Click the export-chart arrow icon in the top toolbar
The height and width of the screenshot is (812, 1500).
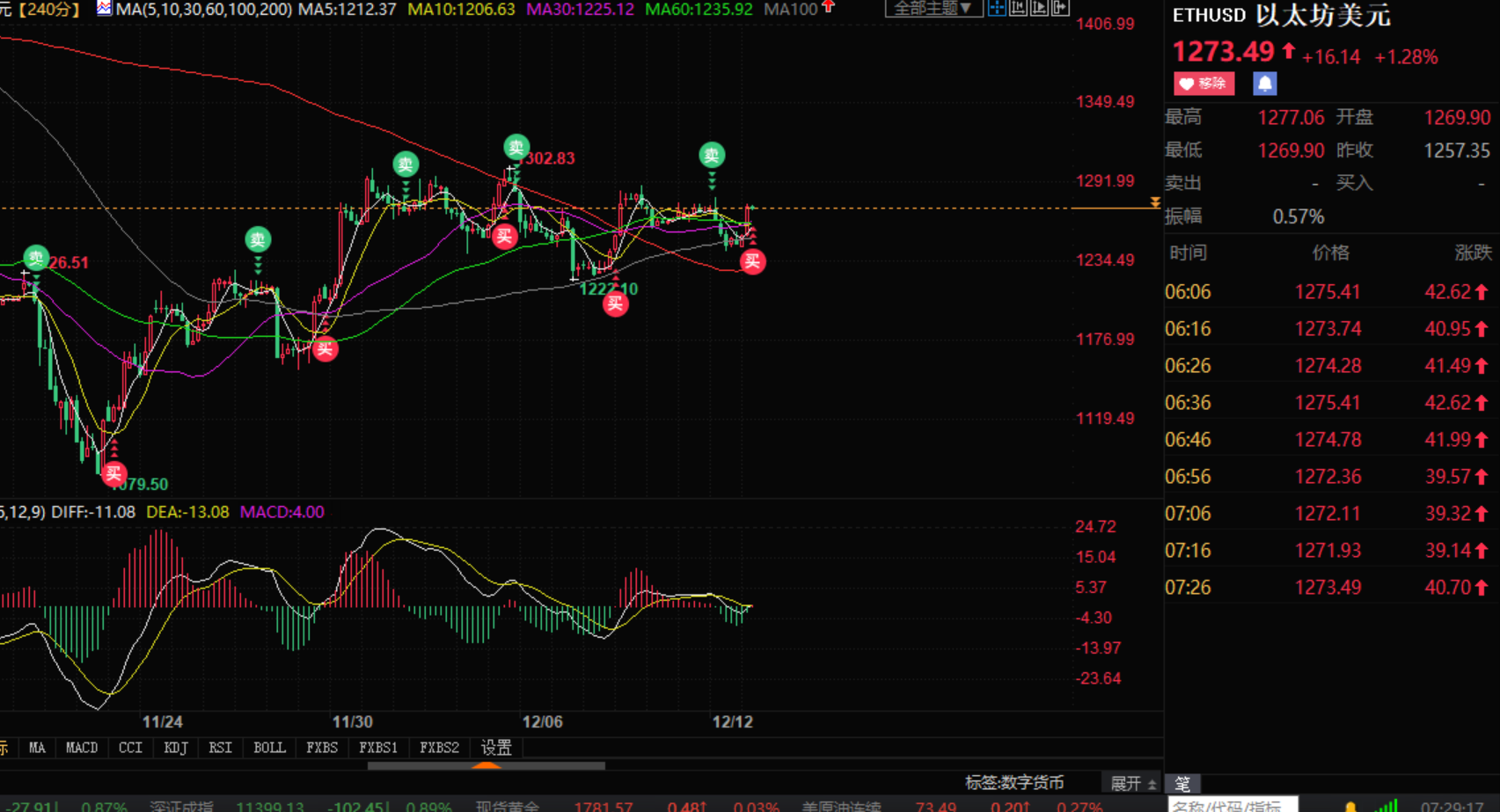[1060, 8]
